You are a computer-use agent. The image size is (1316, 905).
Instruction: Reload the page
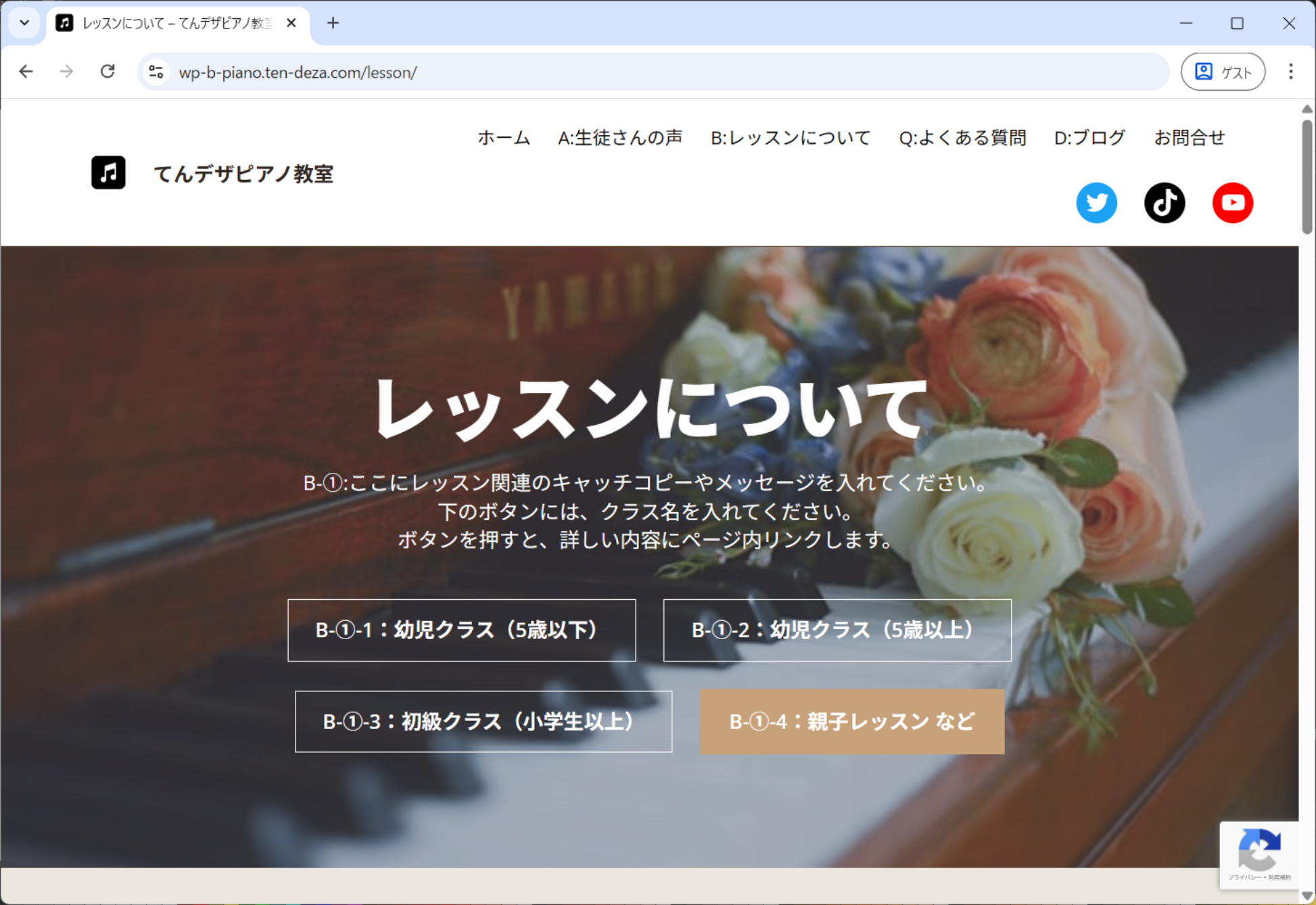tap(108, 72)
